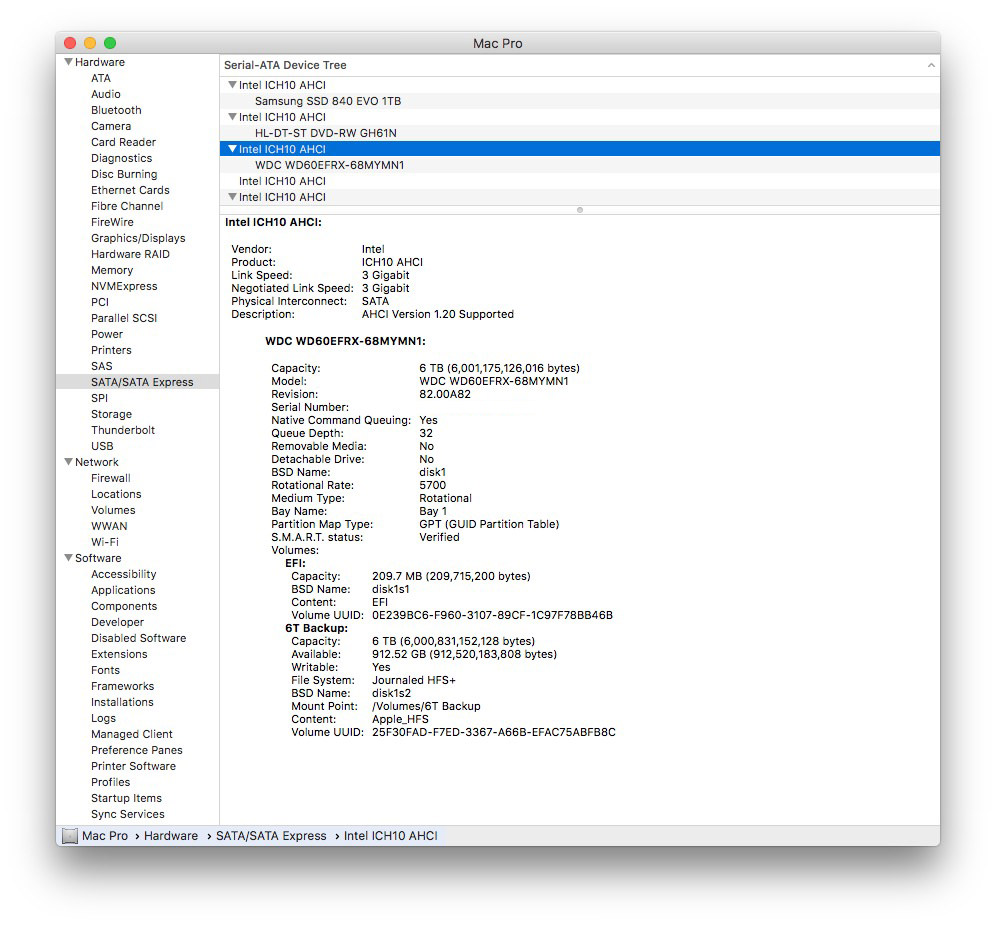Select Thunderbolt in the sidebar
Image resolution: width=996 pixels, height=926 pixels.
pyautogui.click(x=123, y=430)
